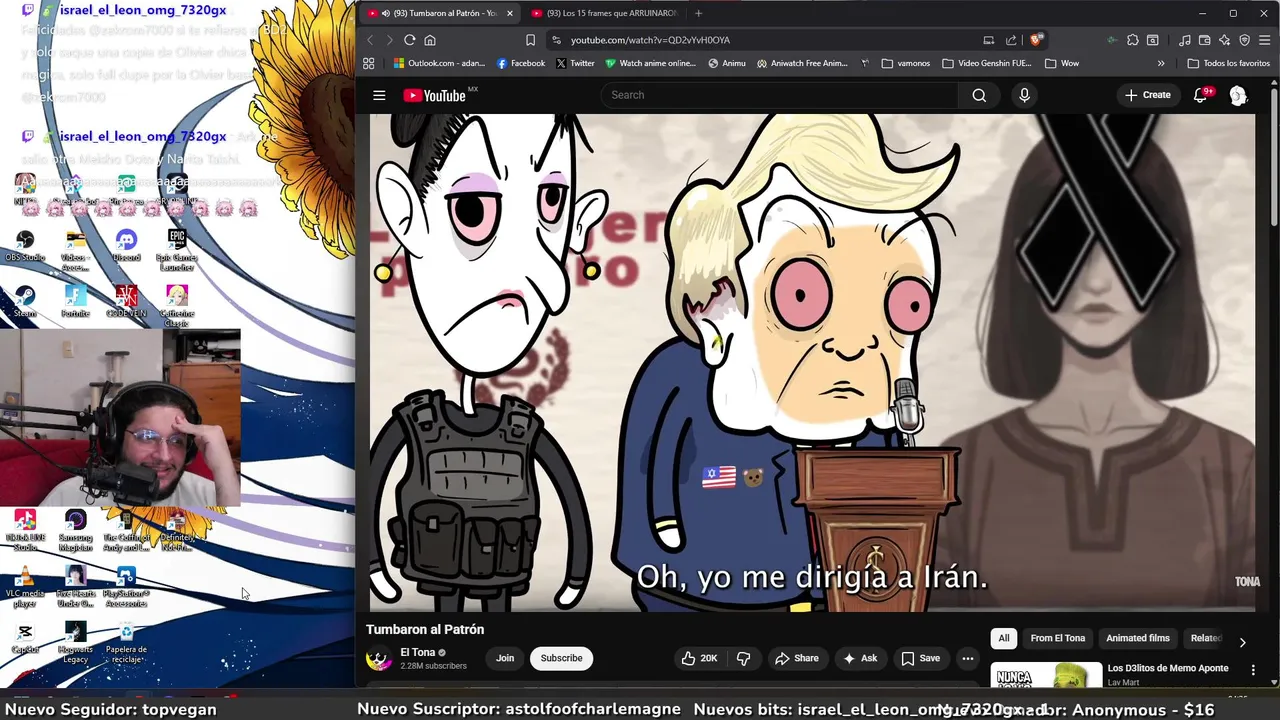The width and height of the screenshot is (1280, 720).
Task: Click the address bar URL
Action: point(650,40)
